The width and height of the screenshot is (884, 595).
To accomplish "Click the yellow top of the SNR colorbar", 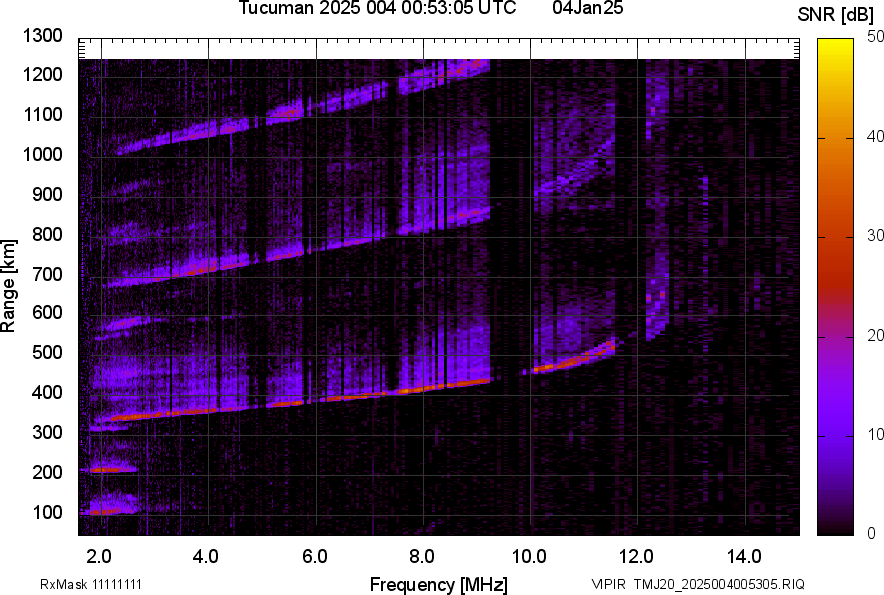I will point(835,45).
